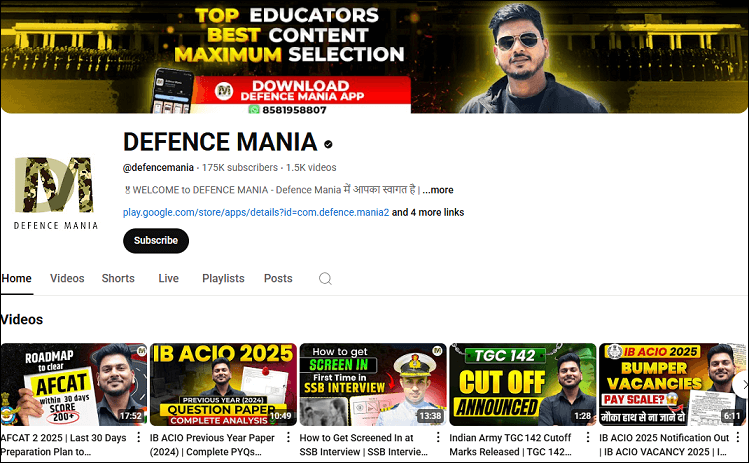Click the next arrow on the videos carousel

tap(743, 384)
